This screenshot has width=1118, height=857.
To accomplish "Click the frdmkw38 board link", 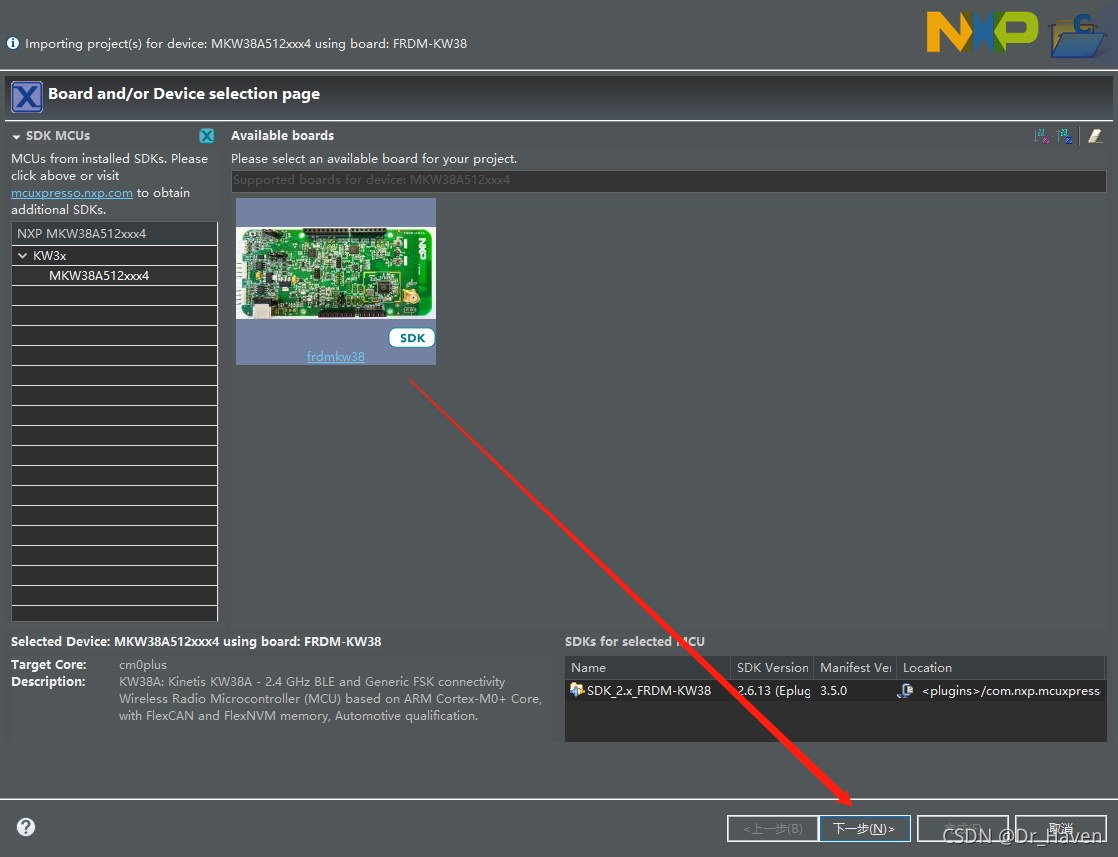I will tap(336, 356).
